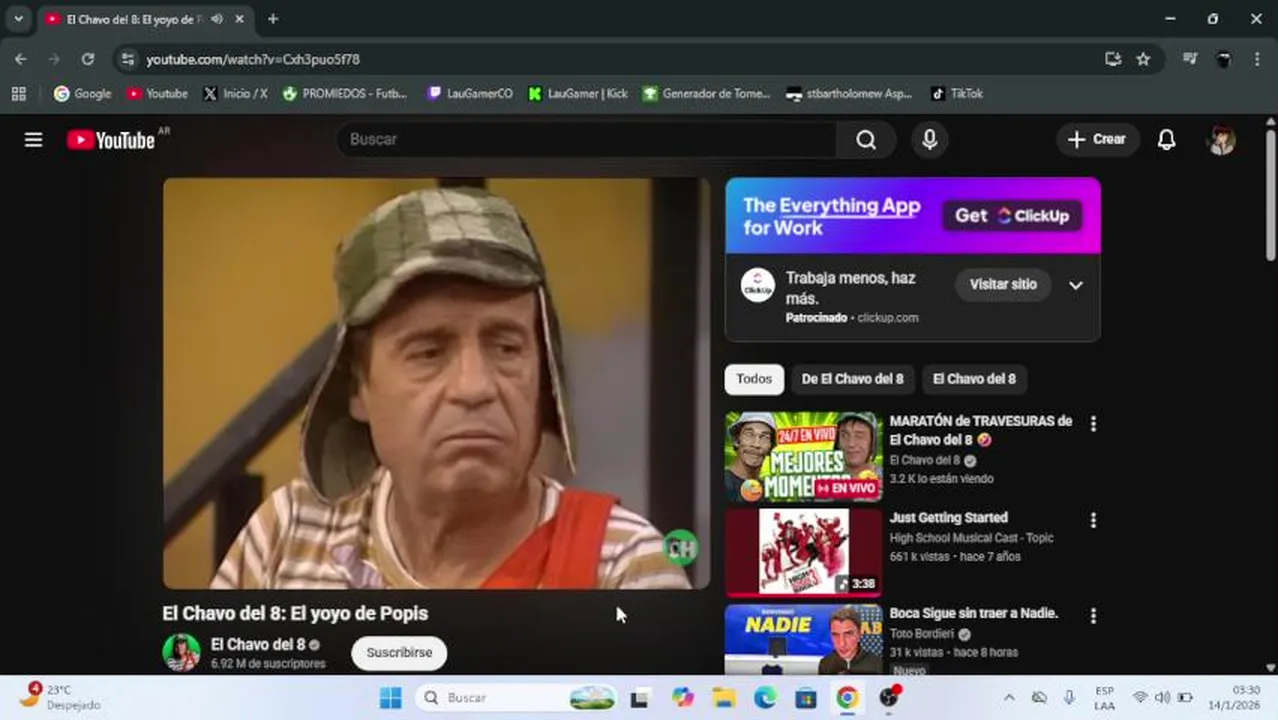This screenshot has width=1278, height=720.
Task: Open the tab search dropdown arrow
Action: click(18, 19)
